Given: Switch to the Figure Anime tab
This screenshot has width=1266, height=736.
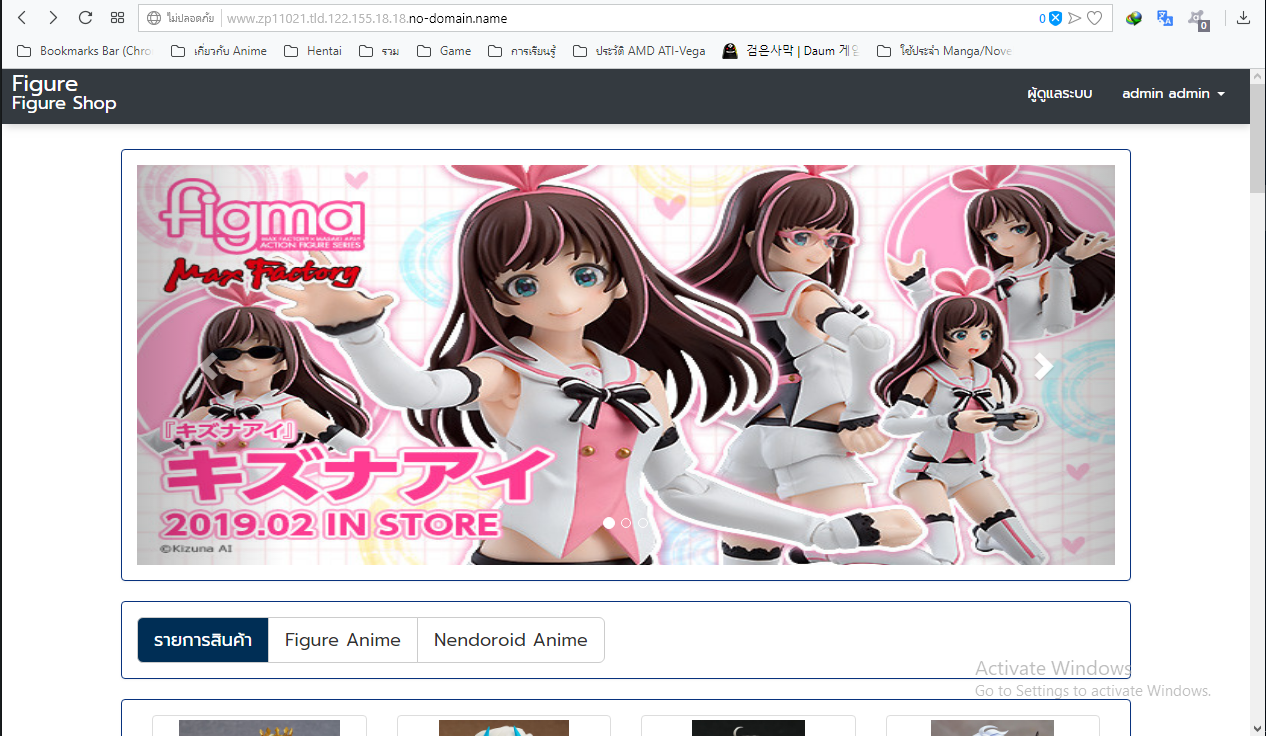Looking at the screenshot, I should [343, 640].
